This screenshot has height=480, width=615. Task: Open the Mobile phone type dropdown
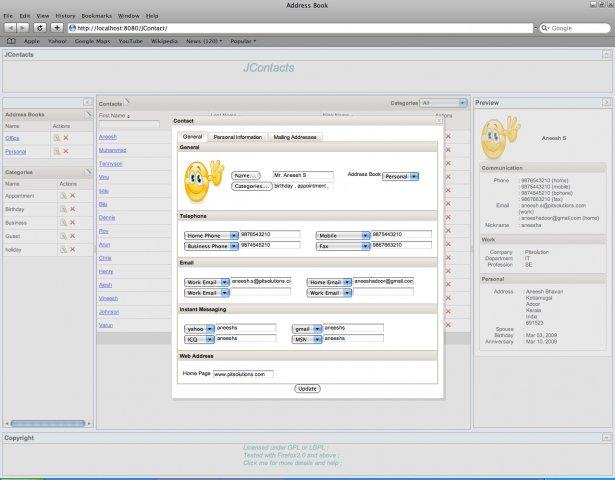(x=343, y=235)
